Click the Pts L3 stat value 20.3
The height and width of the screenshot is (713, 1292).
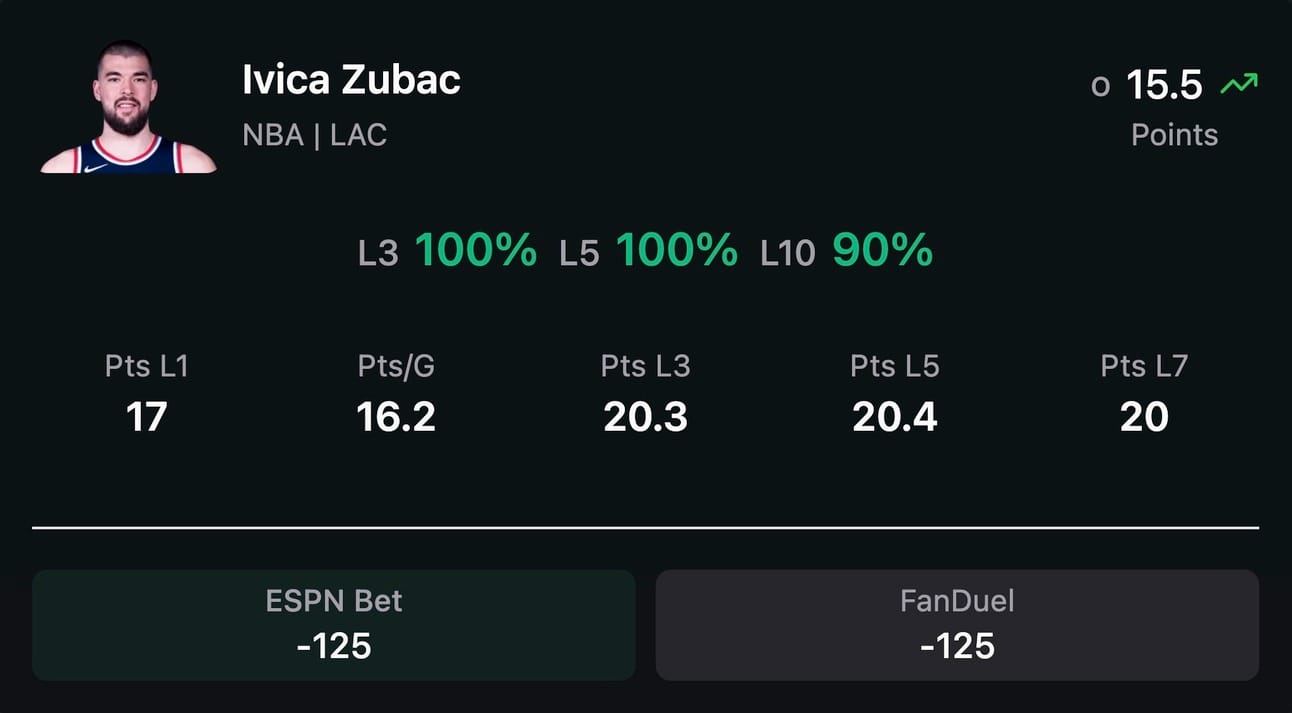[645, 416]
